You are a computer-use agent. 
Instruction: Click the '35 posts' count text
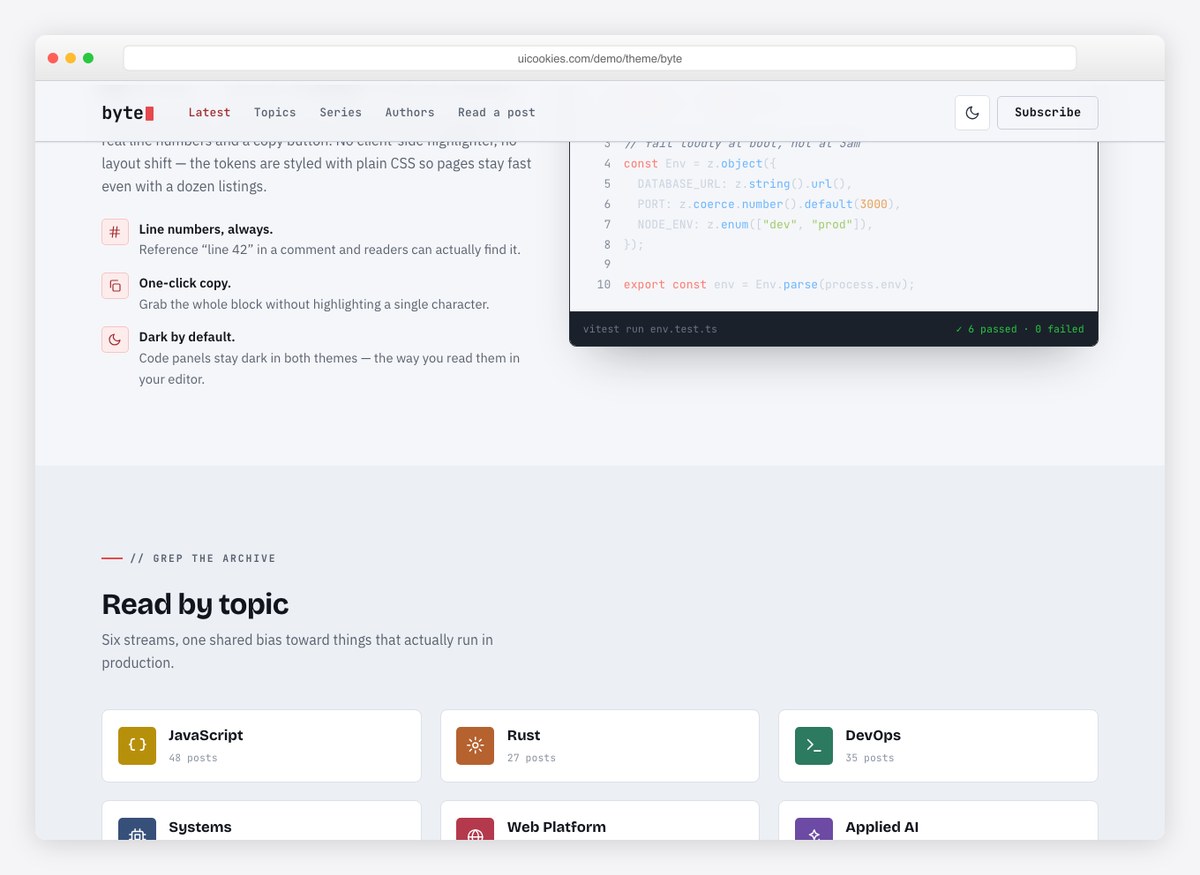870,758
